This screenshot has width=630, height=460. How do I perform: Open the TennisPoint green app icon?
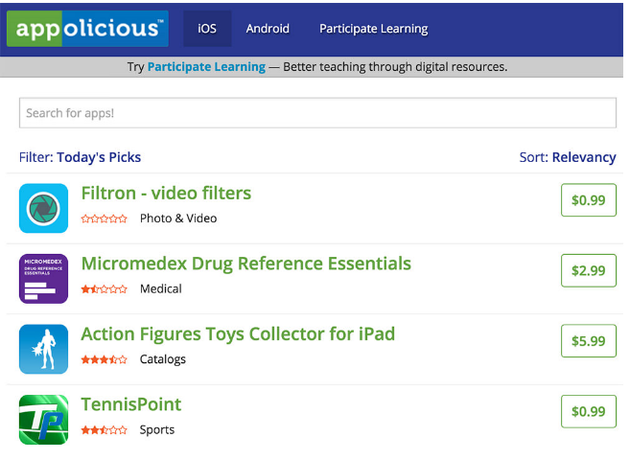coord(43,419)
